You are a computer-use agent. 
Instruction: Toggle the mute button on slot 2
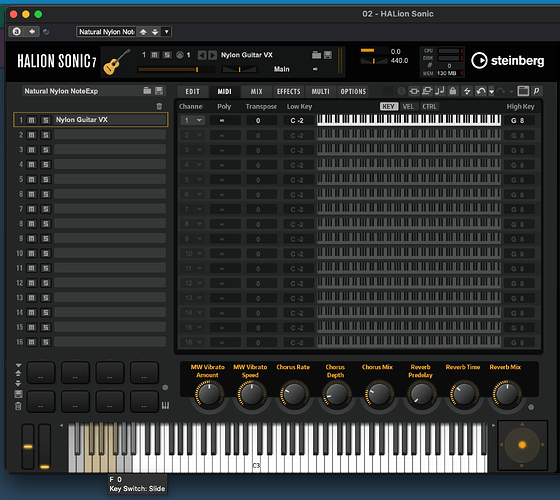click(x=31, y=135)
